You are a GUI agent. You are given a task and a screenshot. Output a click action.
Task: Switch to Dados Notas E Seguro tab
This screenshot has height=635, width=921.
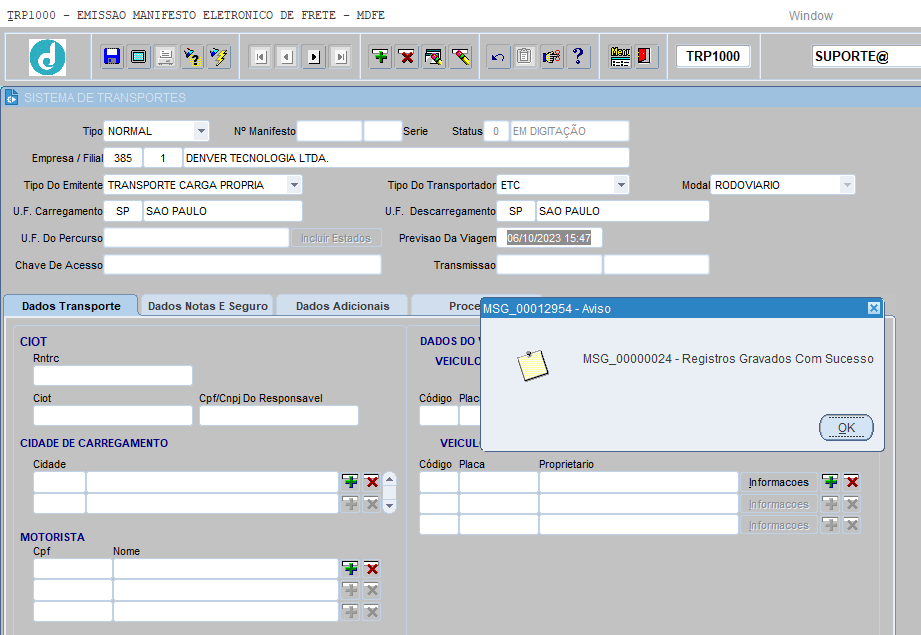tap(207, 306)
